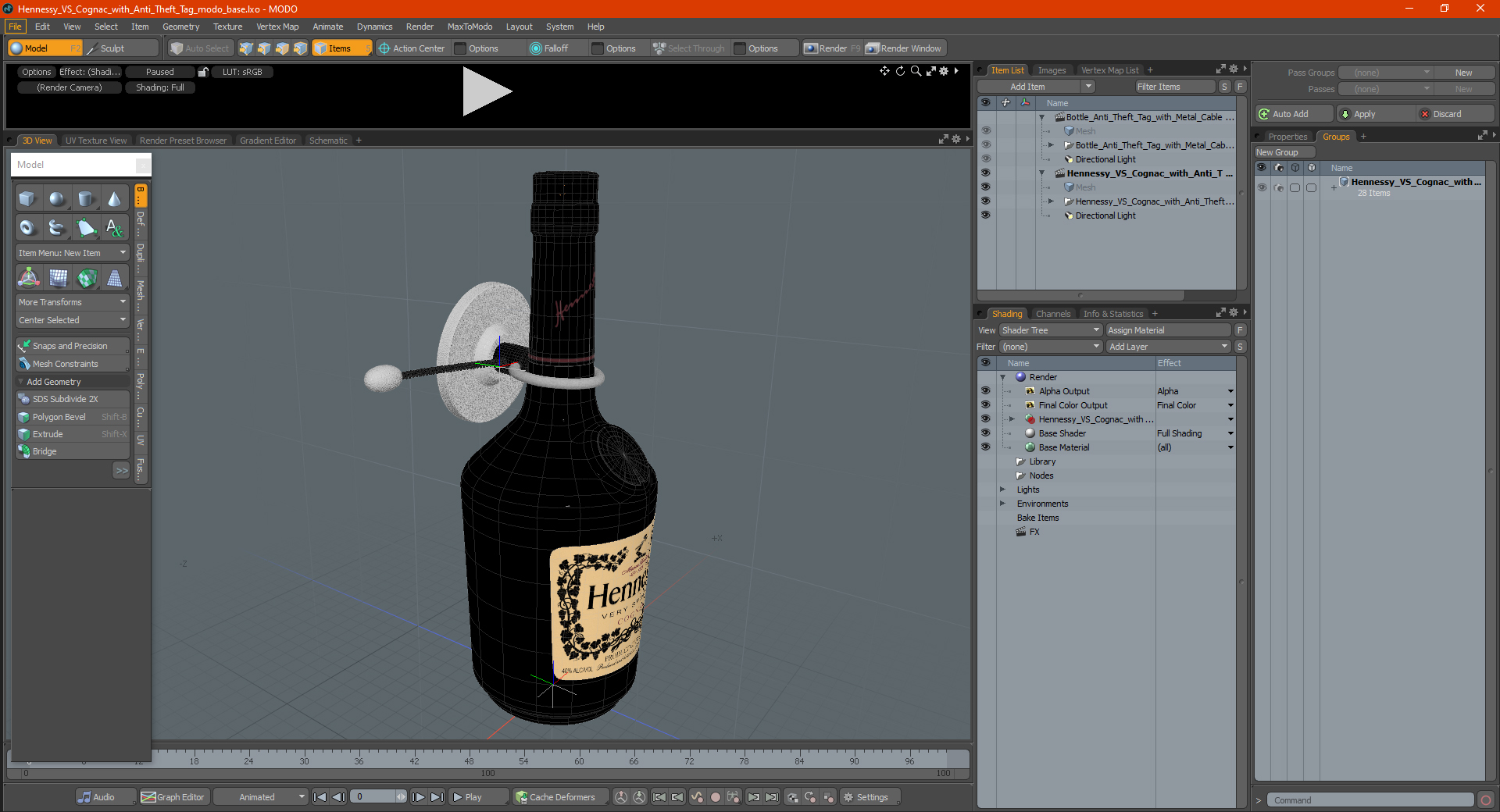Image resolution: width=1500 pixels, height=812 pixels.
Task: Open Mesh Constraints
Action: [72, 364]
